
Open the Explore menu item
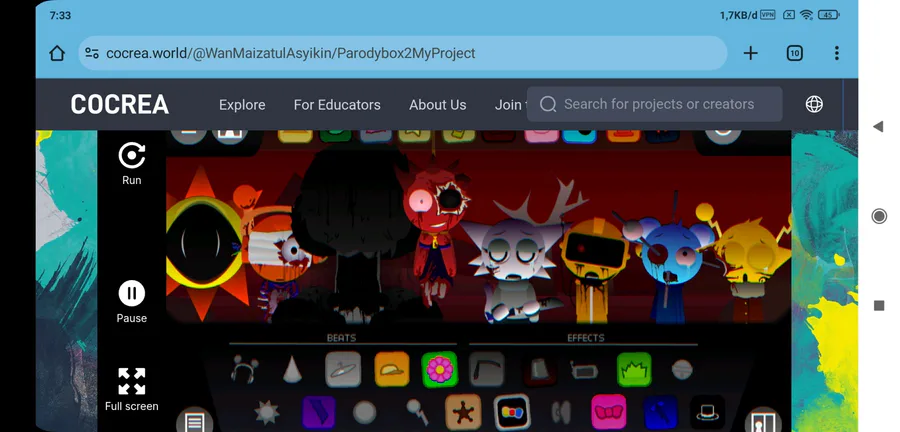click(242, 105)
